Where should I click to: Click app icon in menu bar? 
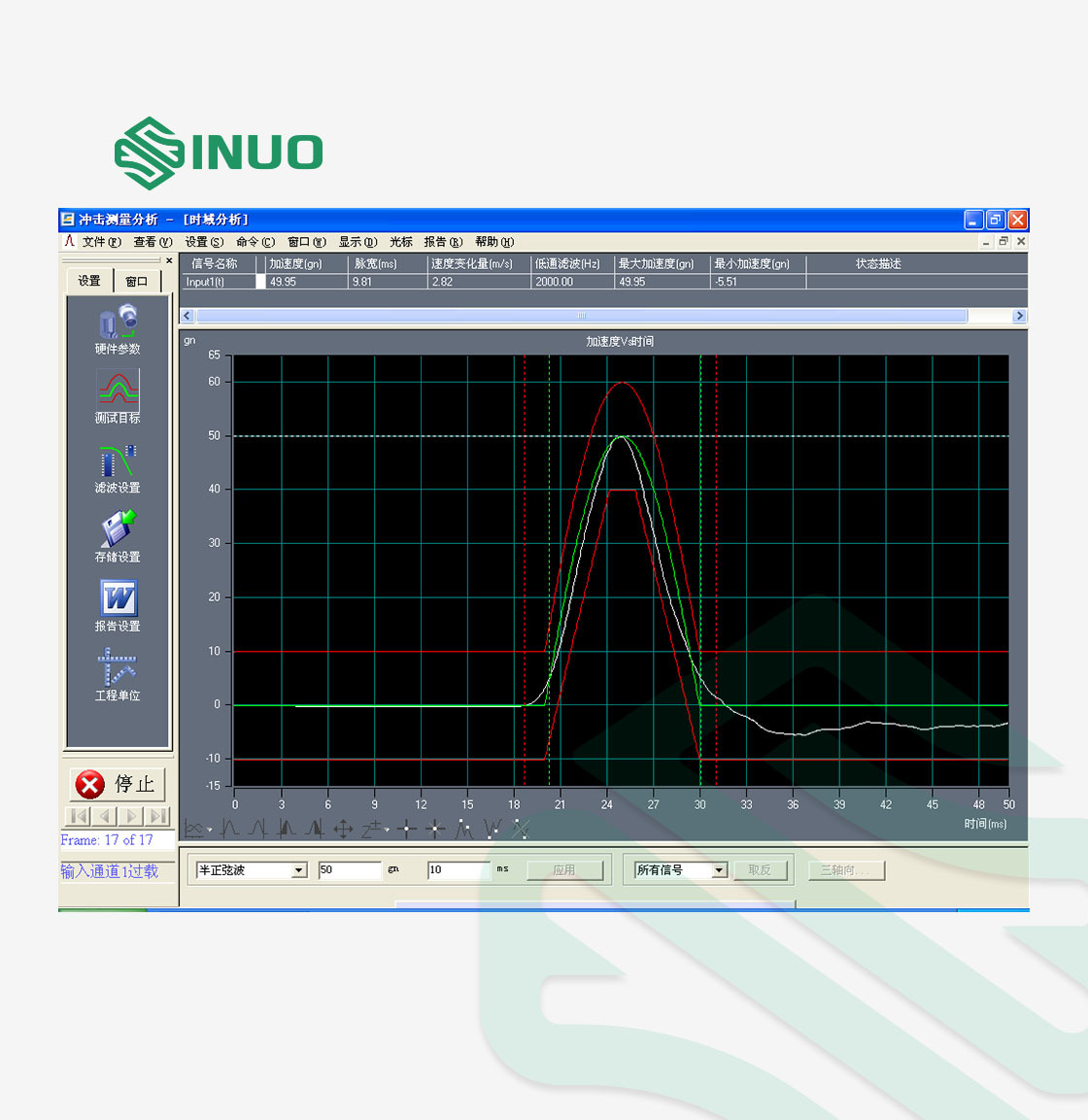(69, 241)
